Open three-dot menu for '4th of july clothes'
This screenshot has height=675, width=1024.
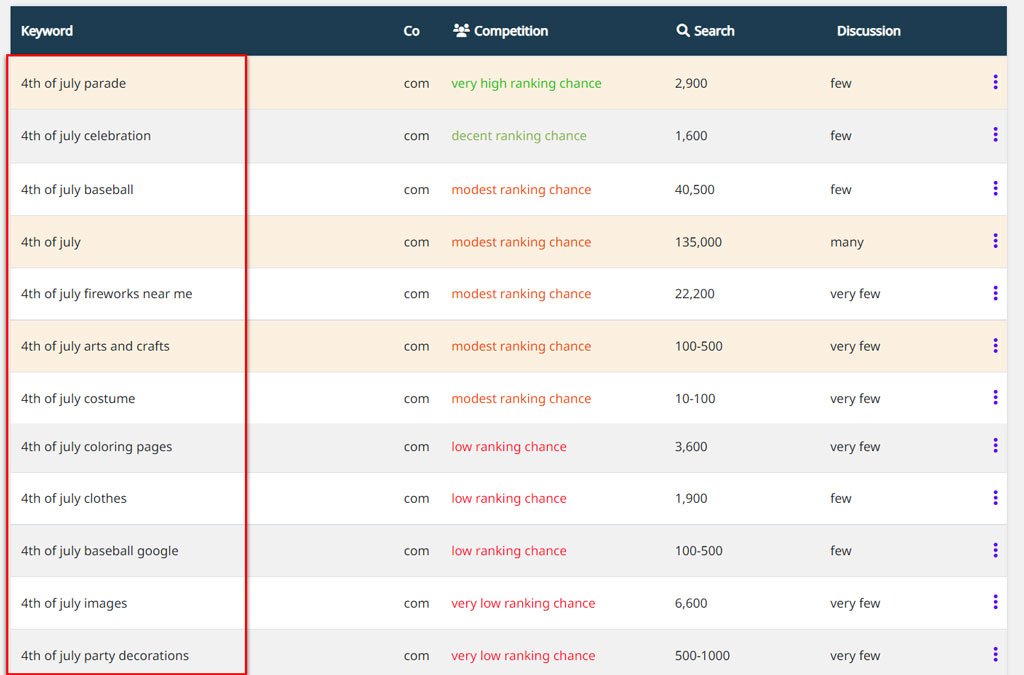(995, 497)
